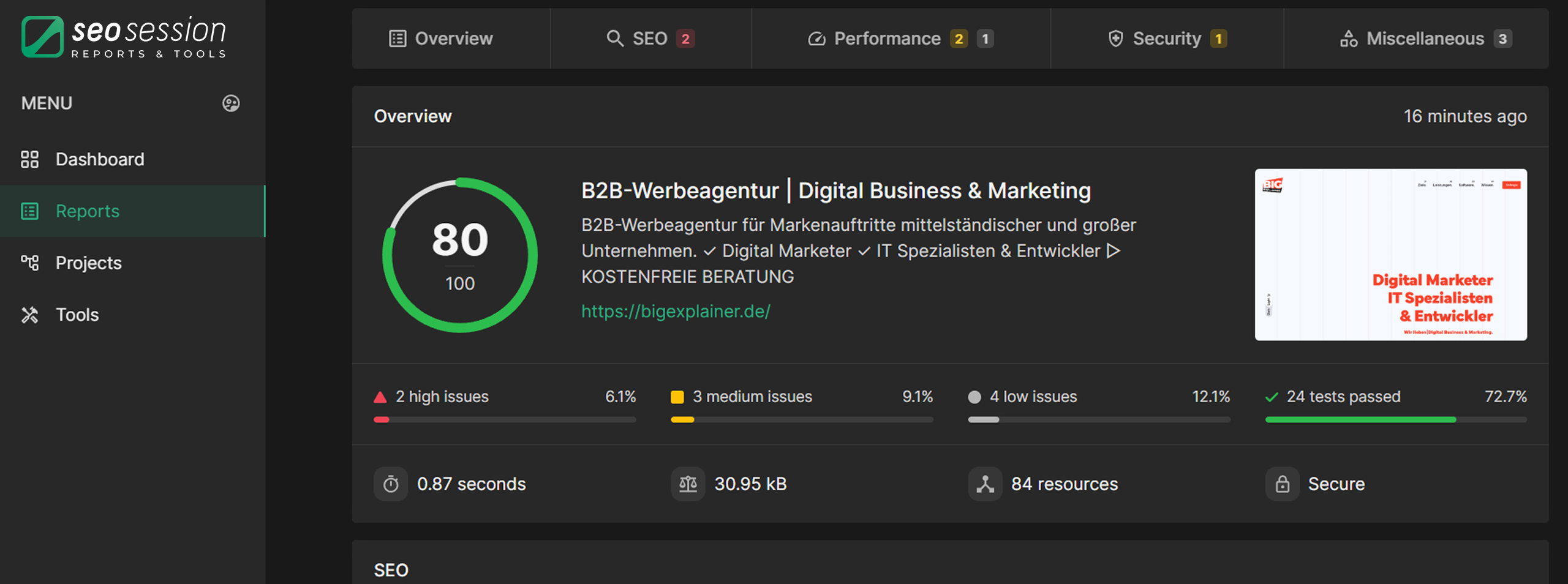Click the profile icon beside MENU
1568x584 pixels.
click(231, 103)
